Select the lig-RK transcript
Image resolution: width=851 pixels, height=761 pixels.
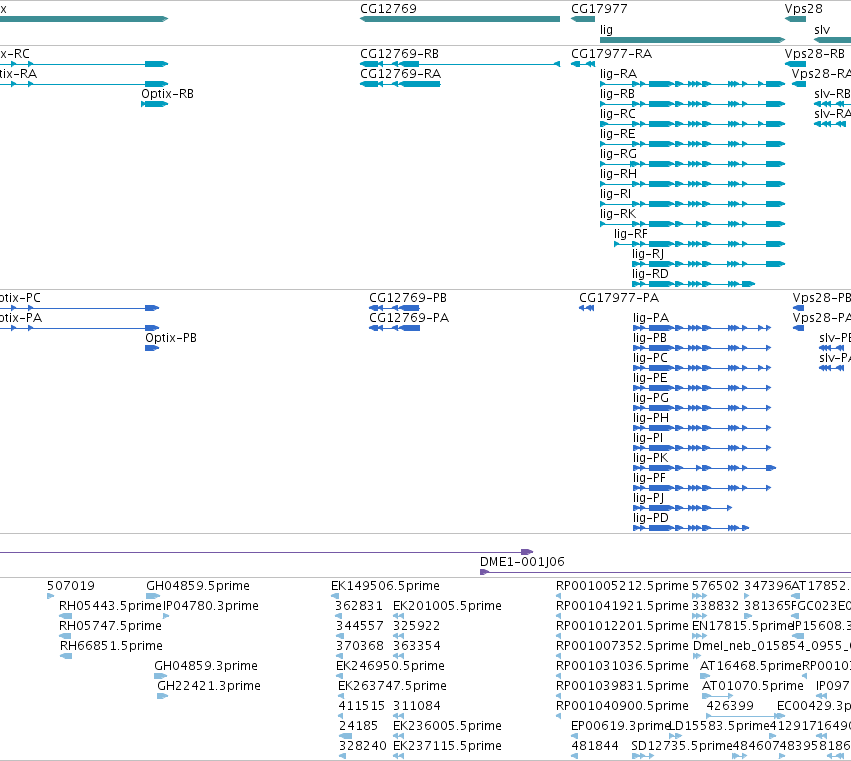(x=618, y=214)
